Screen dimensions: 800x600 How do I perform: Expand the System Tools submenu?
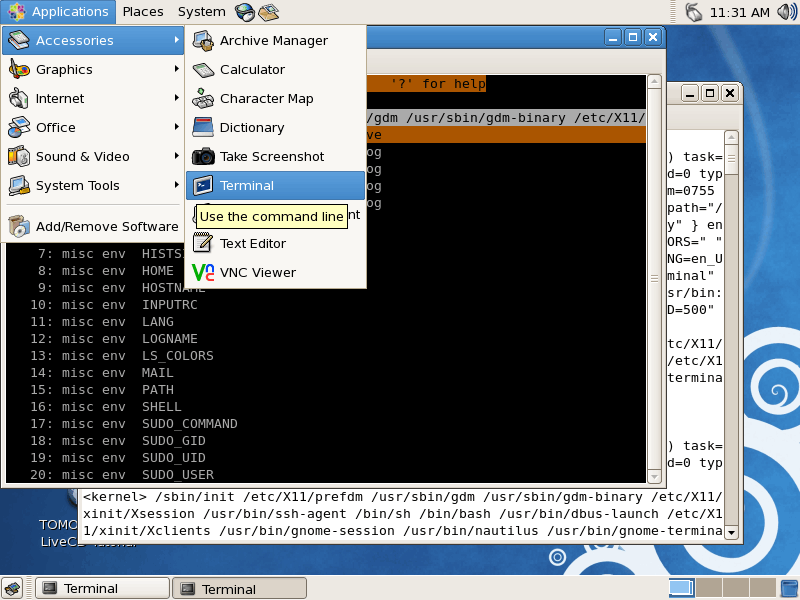click(93, 186)
